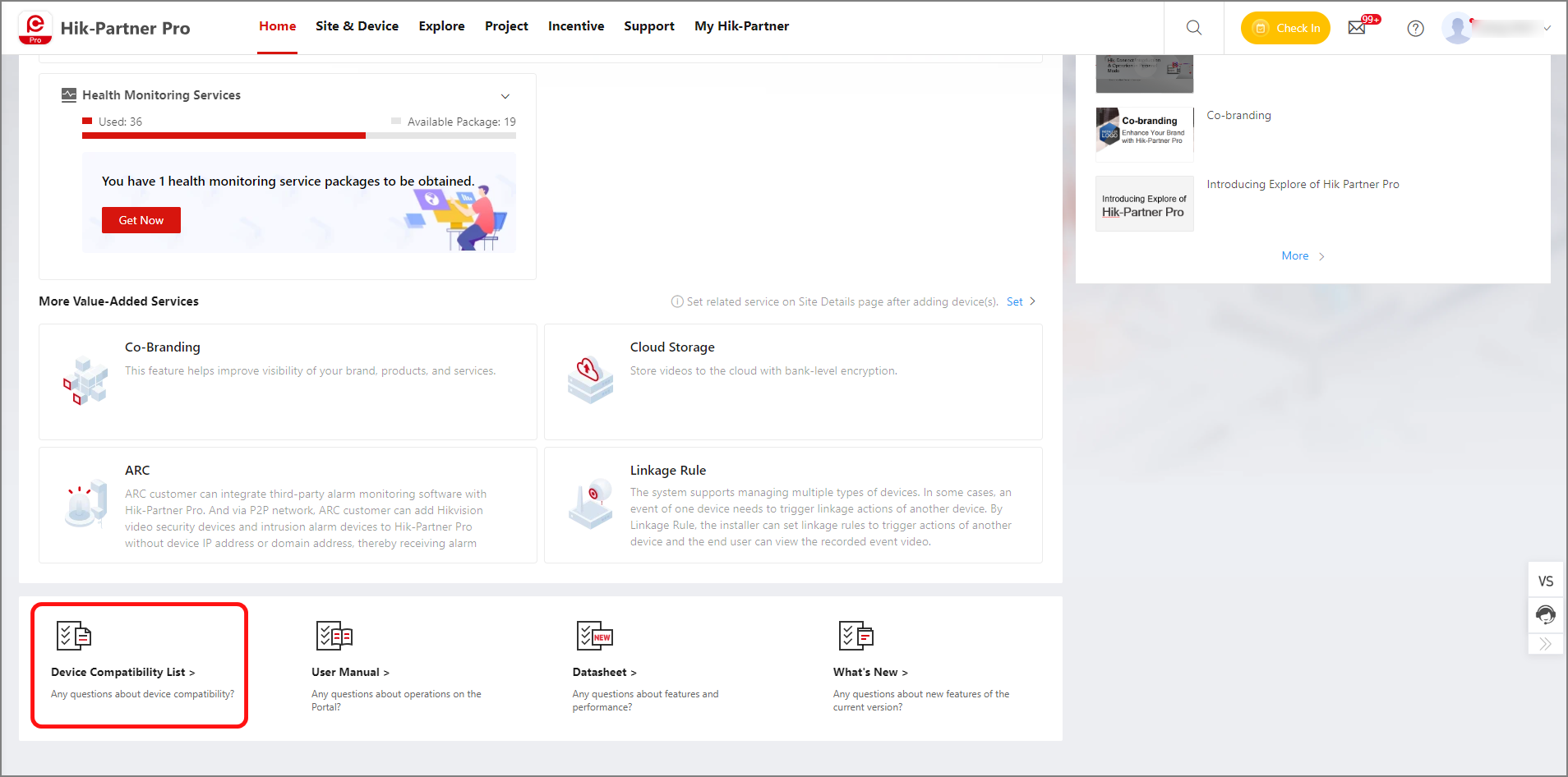Image resolution: width=1568 pixels, height=777 pixels.
Task: Click the User Manual document icon
Action: click(x=334, y=636)
